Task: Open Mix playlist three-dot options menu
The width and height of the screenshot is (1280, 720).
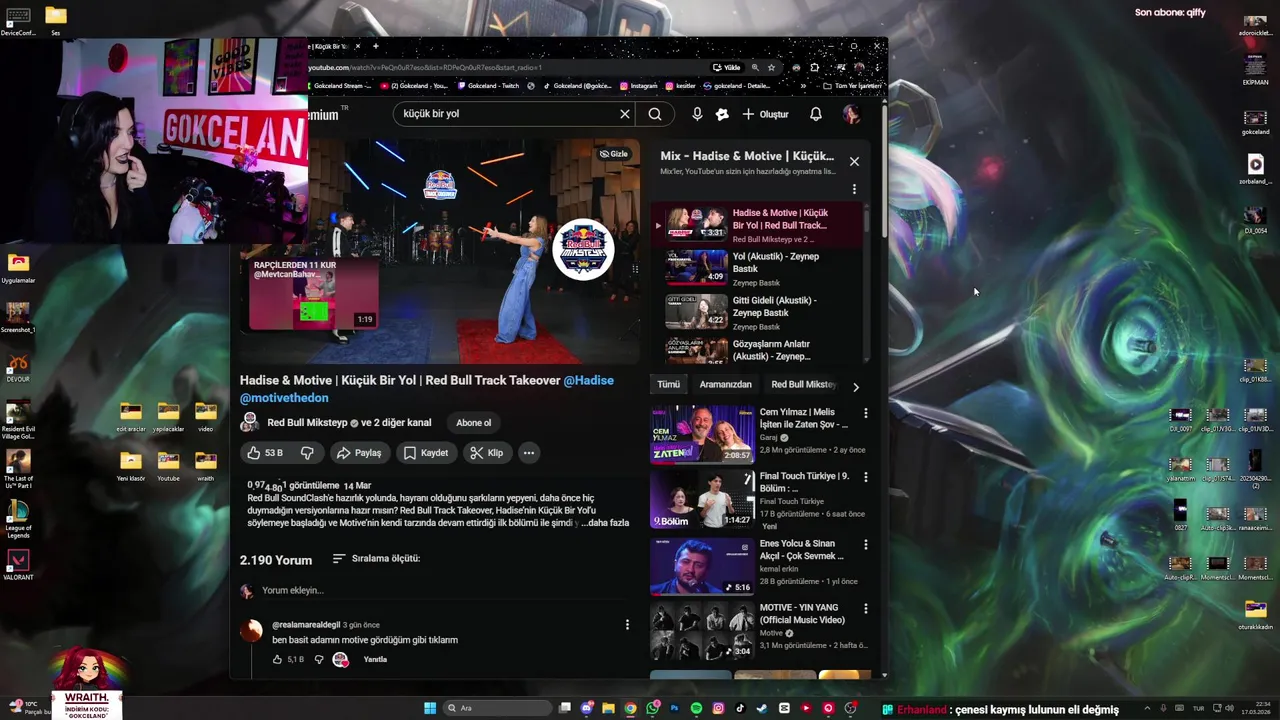Action: [x=854, y=189]
